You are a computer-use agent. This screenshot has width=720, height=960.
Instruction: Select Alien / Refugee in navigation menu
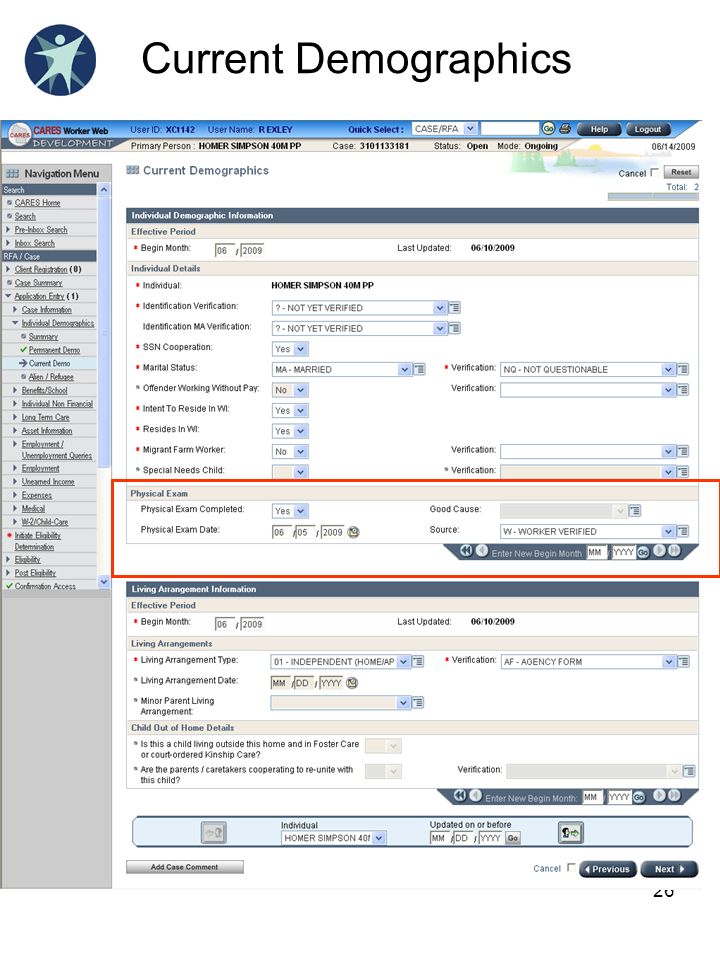pos(51,377)
